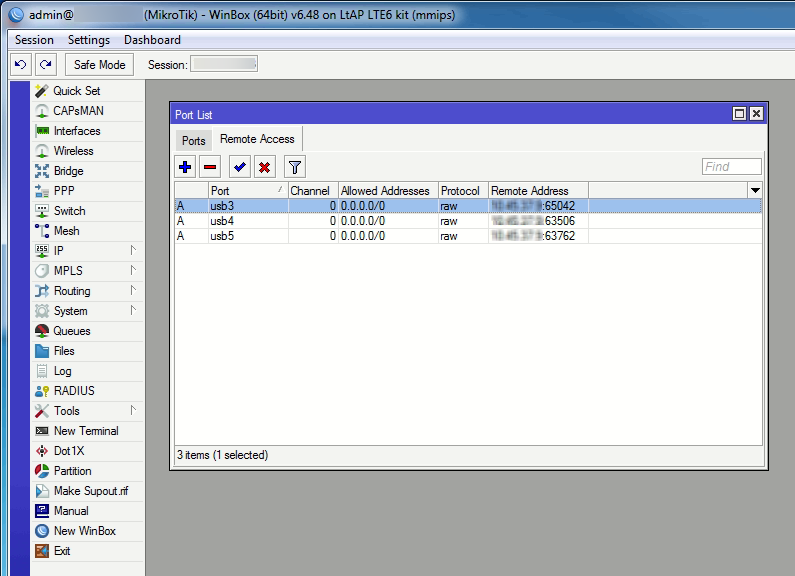Open the Settings menu
The image size is (795, 576).
point(89,40)
